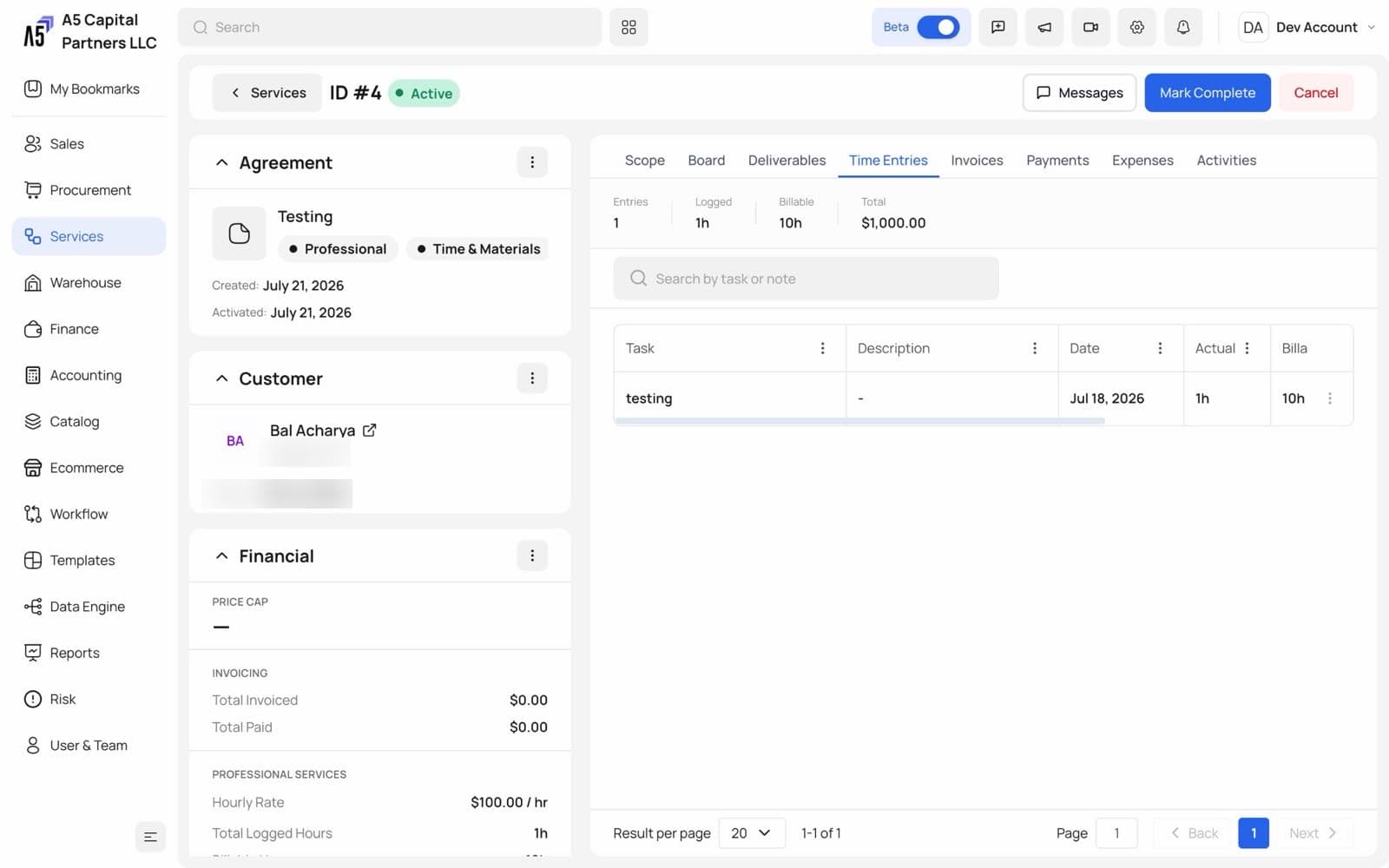Collapse the sidebar menu
1389x868 pixels.
[x=150, y=837]
